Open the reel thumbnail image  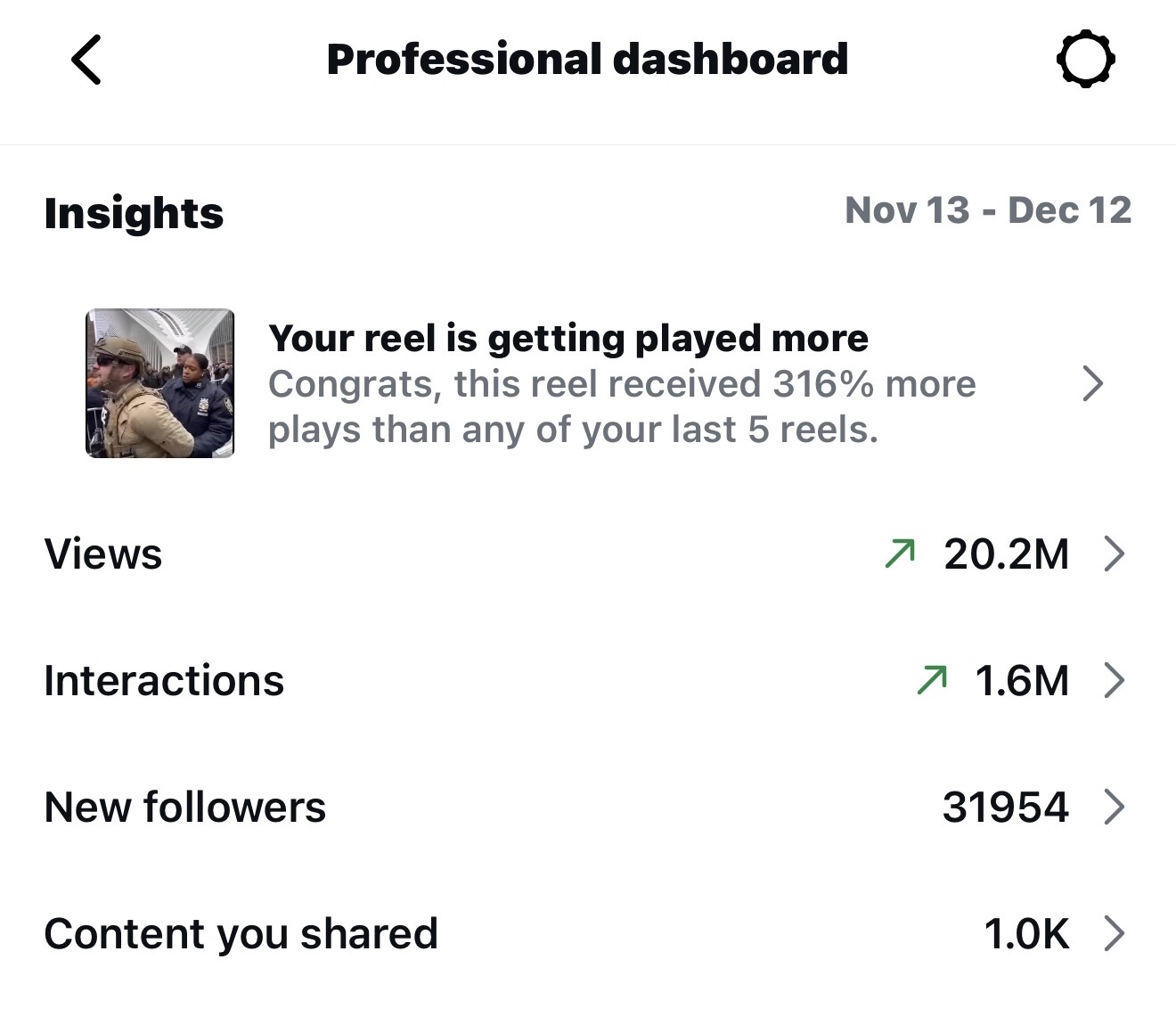click(160, 383)
